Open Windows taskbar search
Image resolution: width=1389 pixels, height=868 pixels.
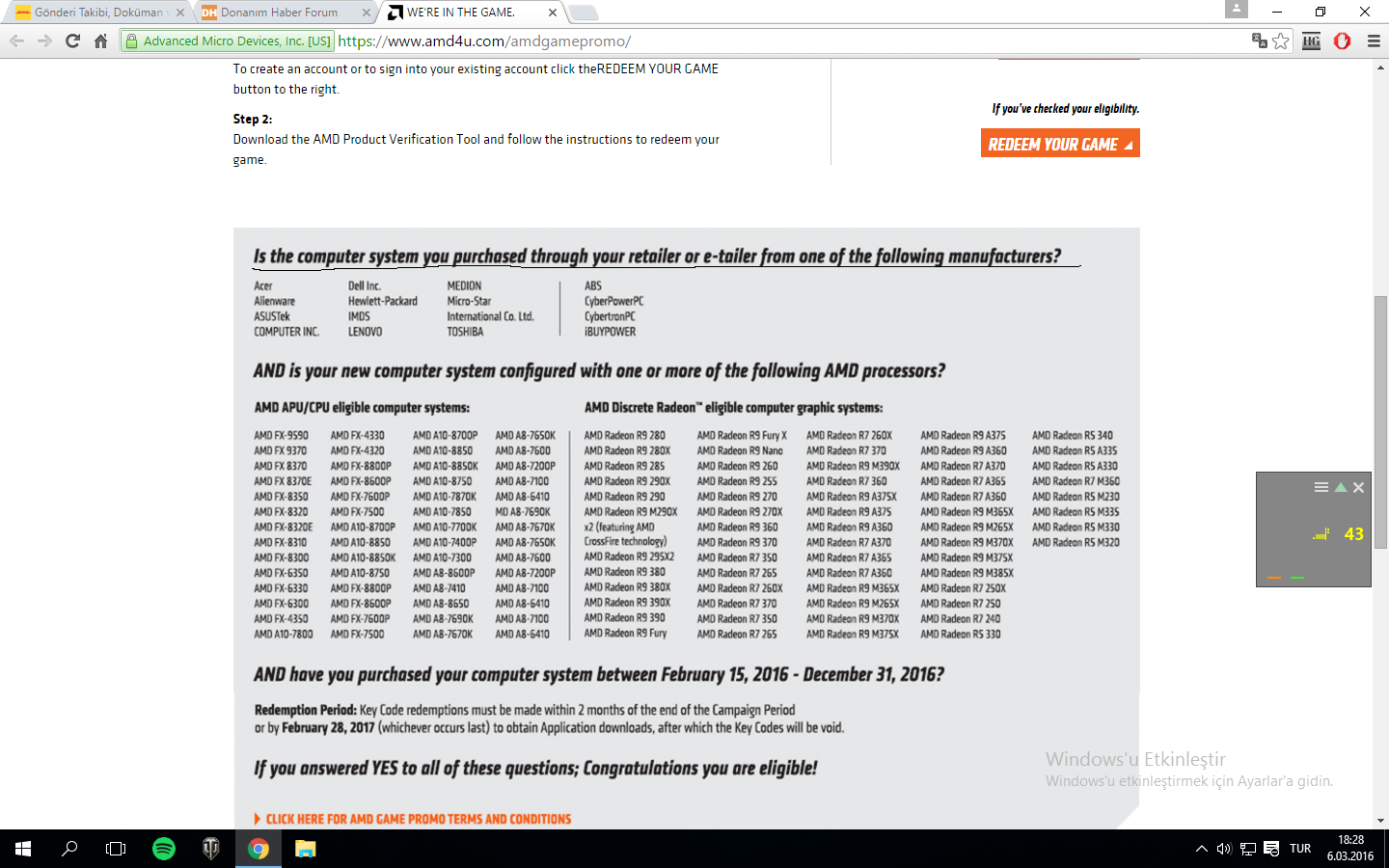pos(69,849)
